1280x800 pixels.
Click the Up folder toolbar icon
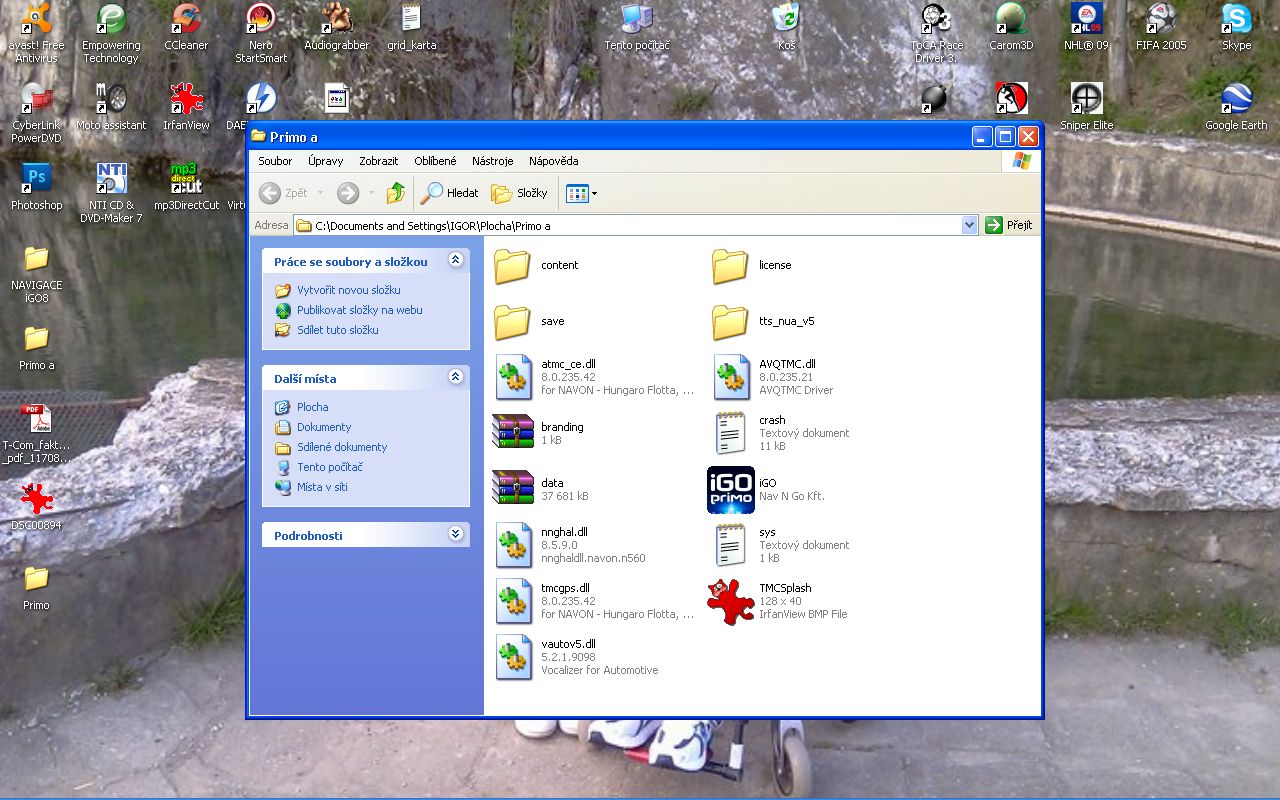(396, 193)
